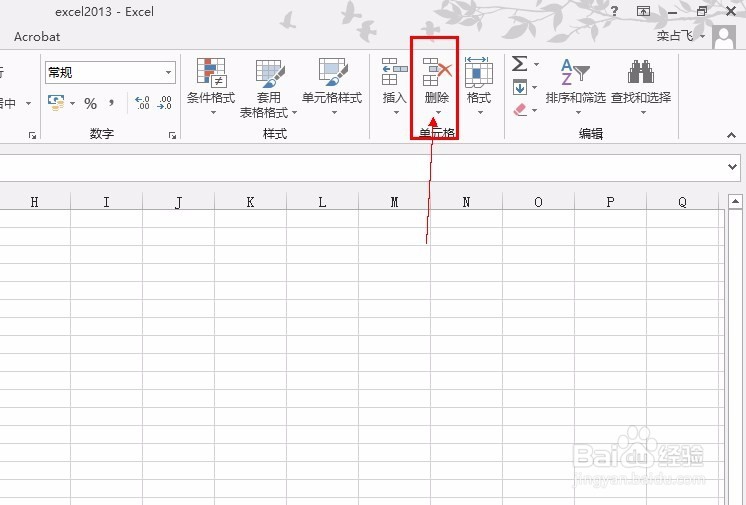
Task: Select column H header
Action: tap(34, 202)
